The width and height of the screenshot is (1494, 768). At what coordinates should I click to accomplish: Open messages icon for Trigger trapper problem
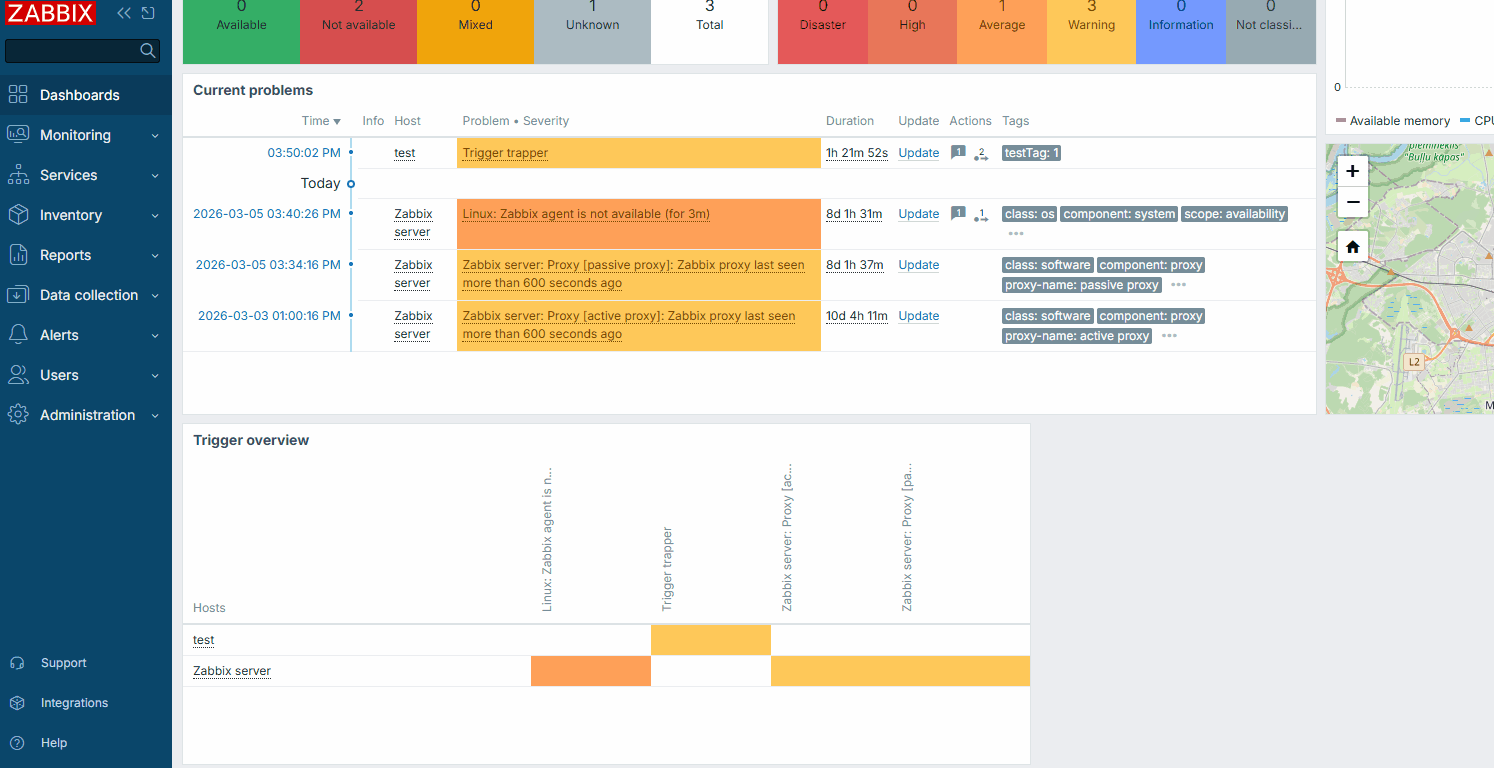click(958, 153)
